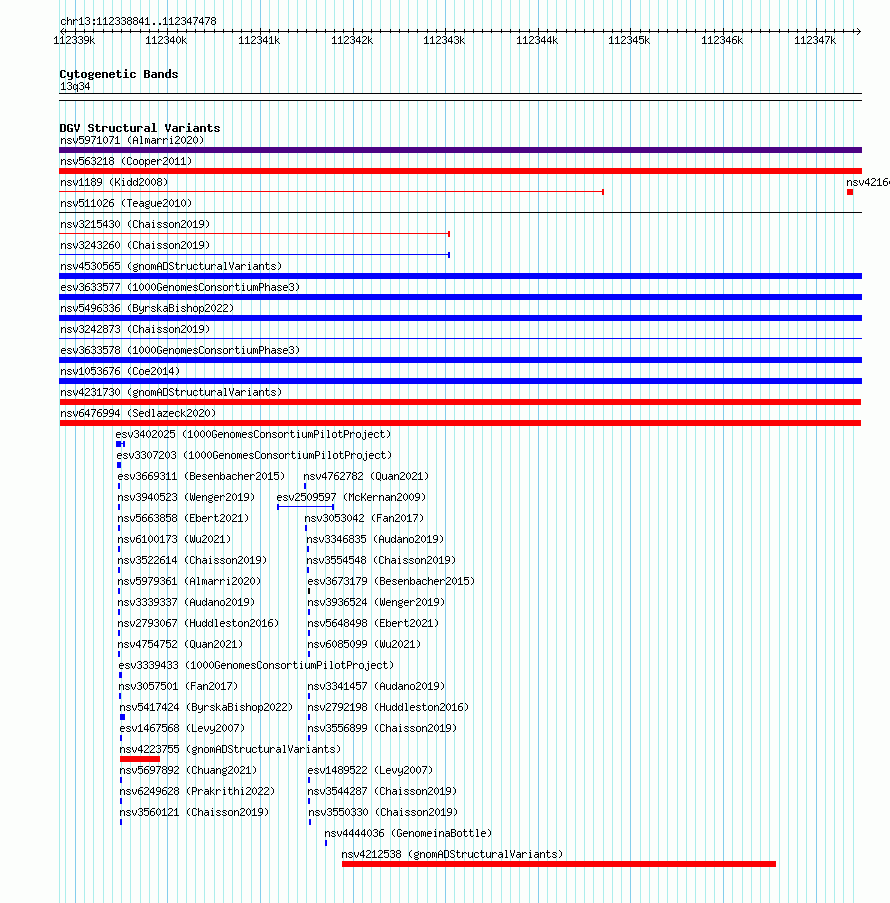
Task: Open the nsv511026 (Teague2010) entry
Action: point(126,203)
